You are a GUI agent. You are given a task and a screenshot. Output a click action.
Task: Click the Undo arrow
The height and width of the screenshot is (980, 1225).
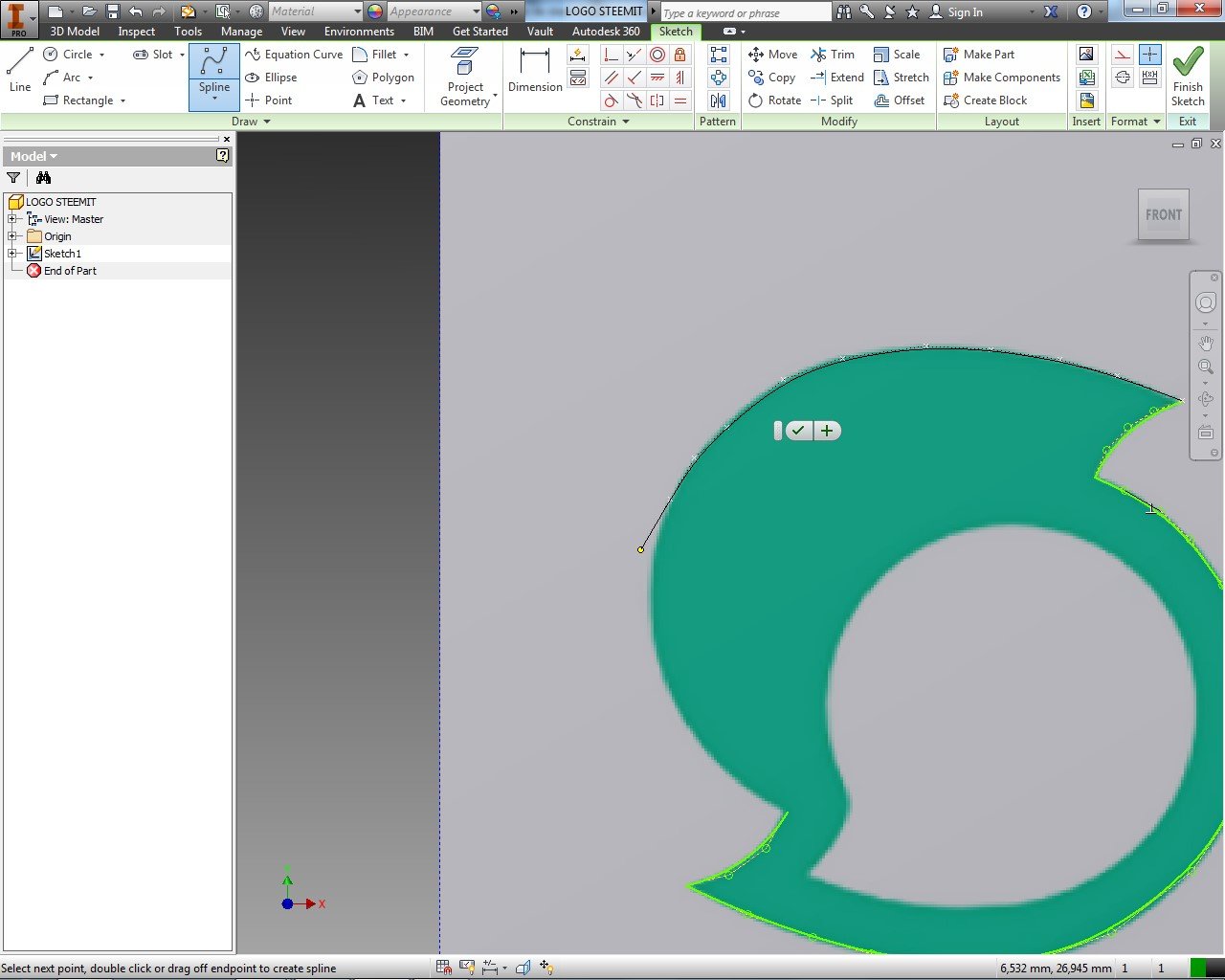pos(135,11)
